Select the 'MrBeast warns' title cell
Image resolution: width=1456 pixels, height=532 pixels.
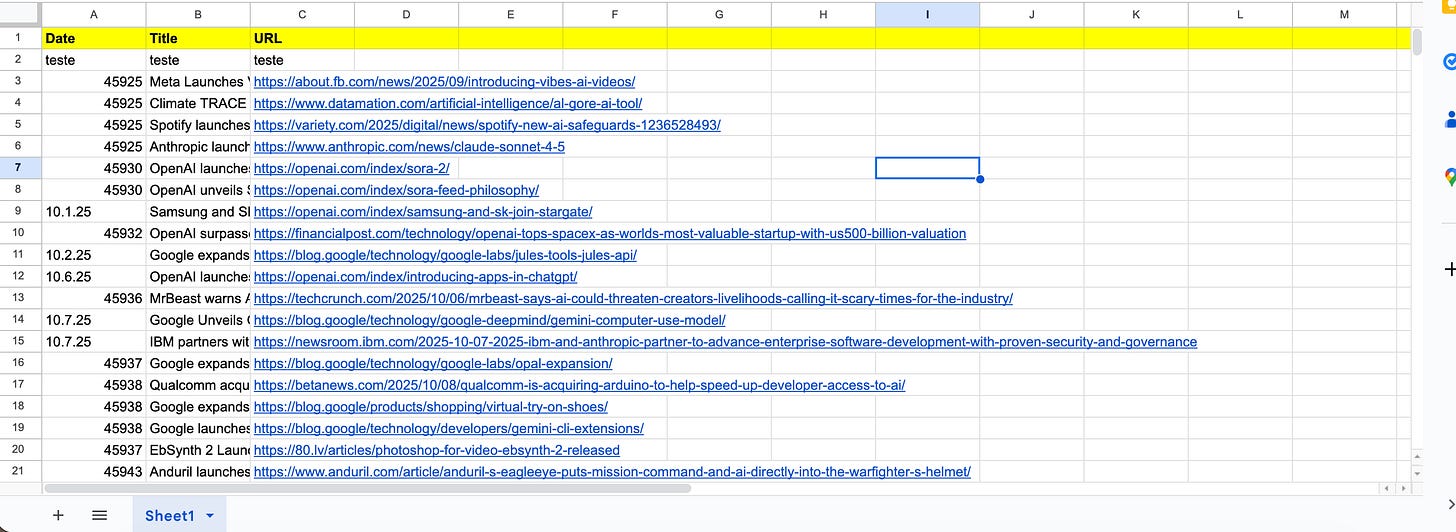198,298
